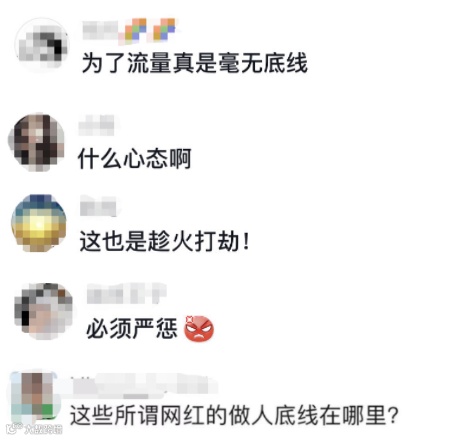Image resolution: width=463 pixels, height=440 pixels.
Task: Open the blurred username above "什么心态啊"
Action: tap(97, 125)
